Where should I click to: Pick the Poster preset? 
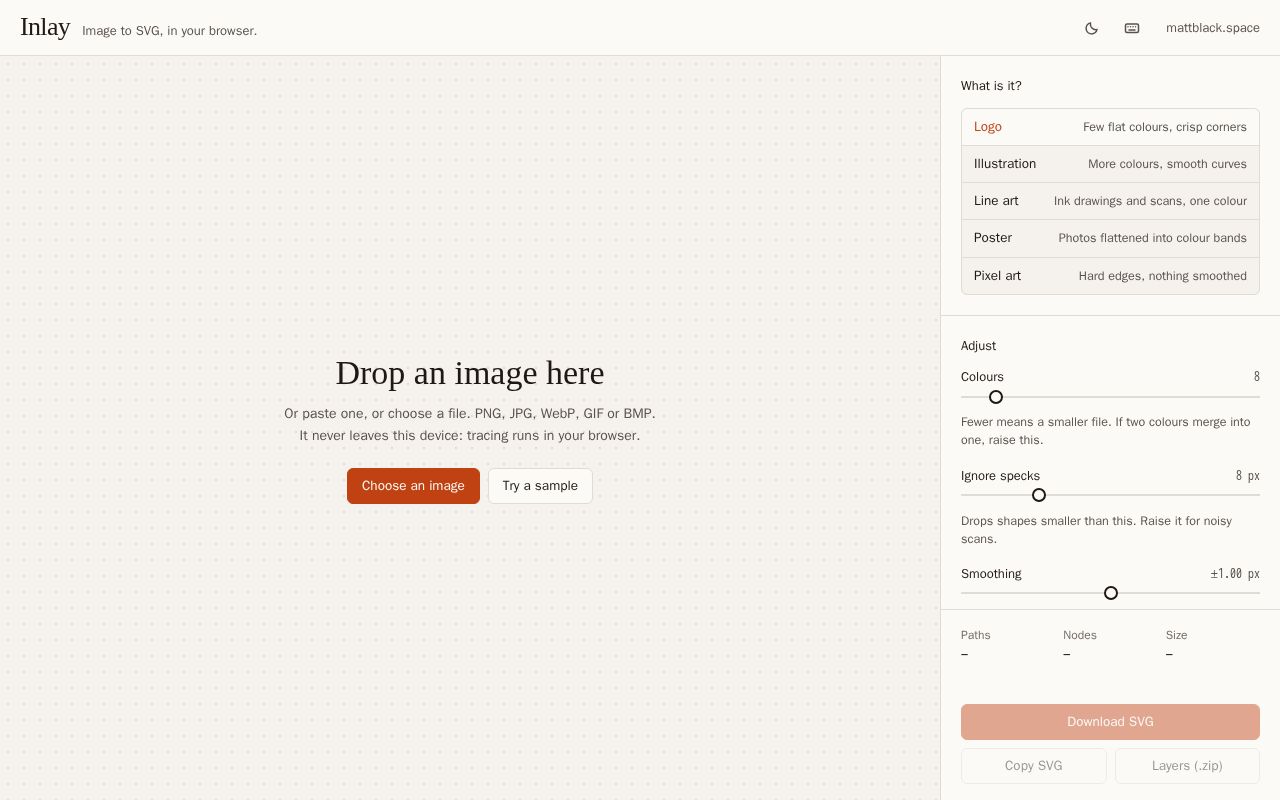pos(1110,238)
